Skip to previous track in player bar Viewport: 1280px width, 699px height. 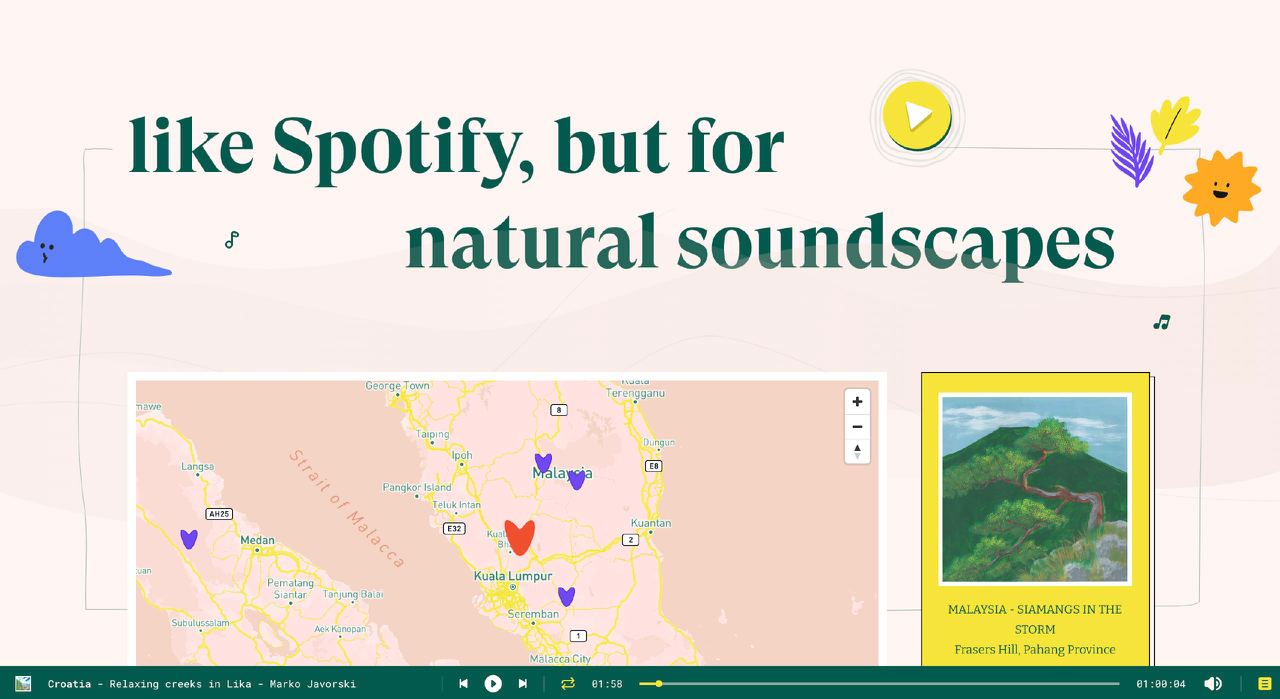pos(463,684)
